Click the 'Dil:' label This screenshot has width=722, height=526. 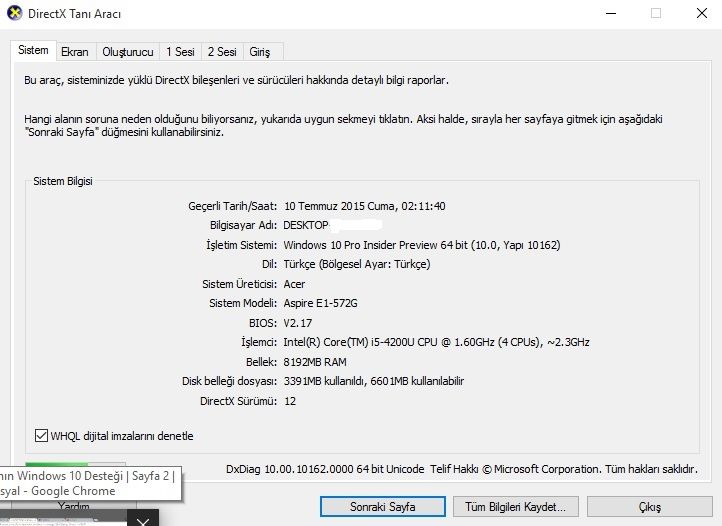269,264
